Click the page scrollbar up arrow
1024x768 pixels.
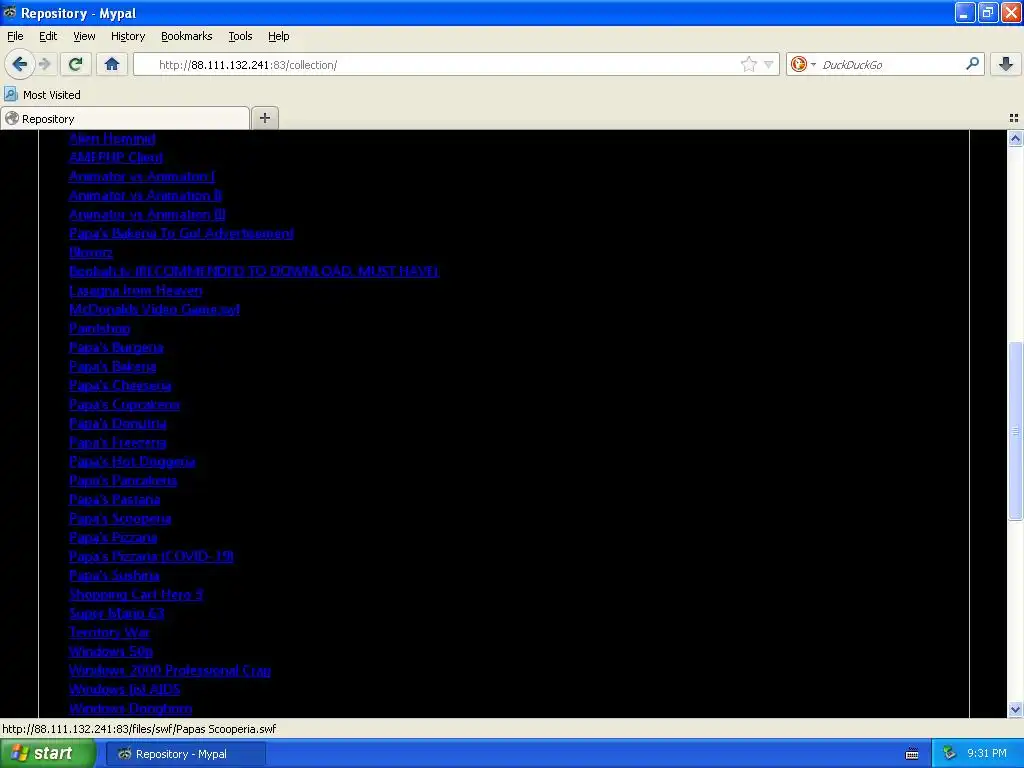(x=1015, y=138)
